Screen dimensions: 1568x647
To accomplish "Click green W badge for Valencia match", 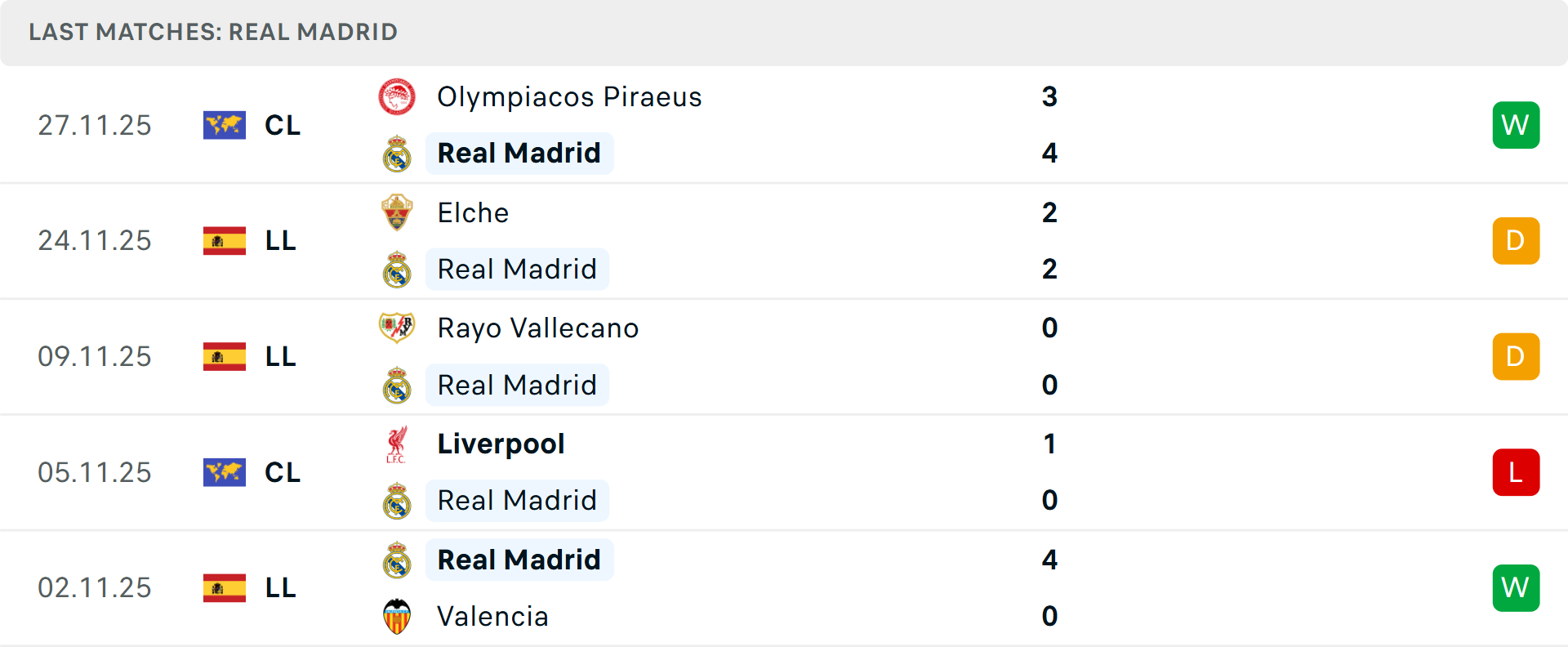I will click(1516, 587).
